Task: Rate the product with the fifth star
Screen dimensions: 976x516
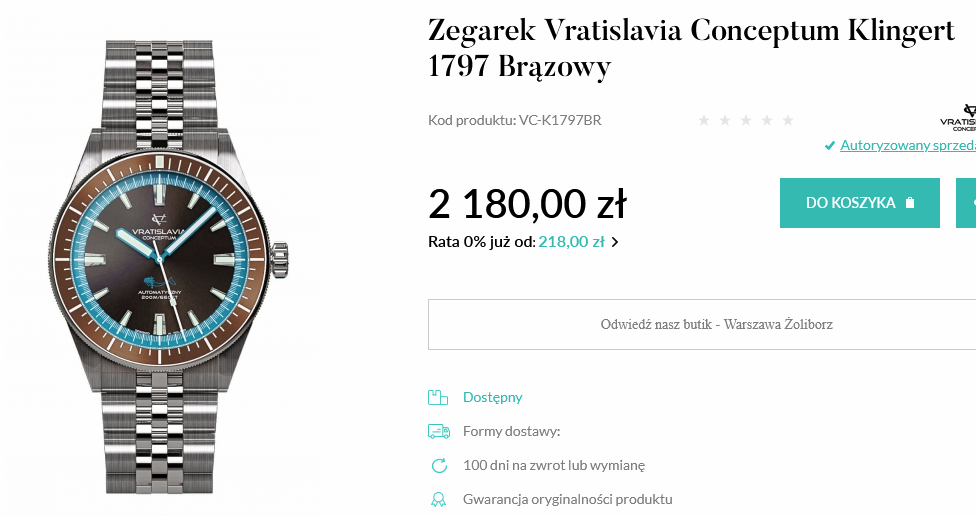Action: coord(788,120)
